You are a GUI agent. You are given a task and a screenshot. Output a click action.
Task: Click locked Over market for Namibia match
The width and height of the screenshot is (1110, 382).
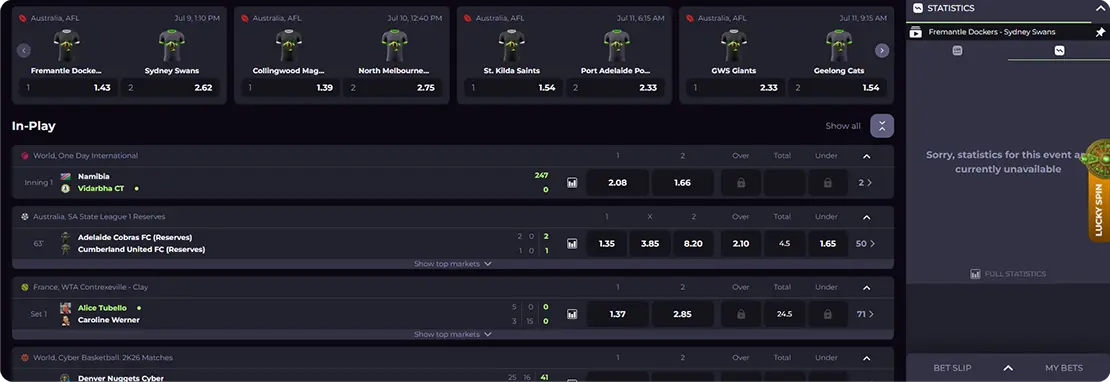click(x=740, y=183)
